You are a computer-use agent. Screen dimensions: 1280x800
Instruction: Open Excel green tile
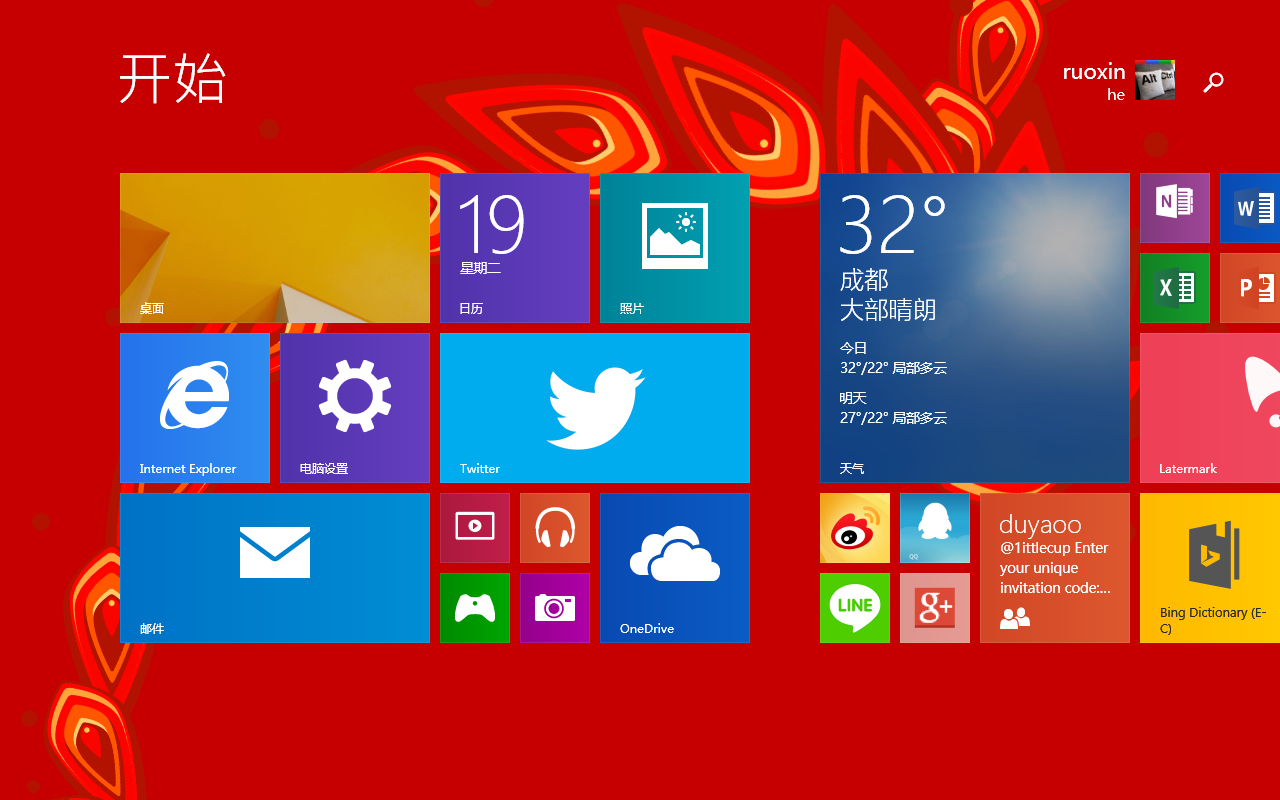(x=1175, y=288)
